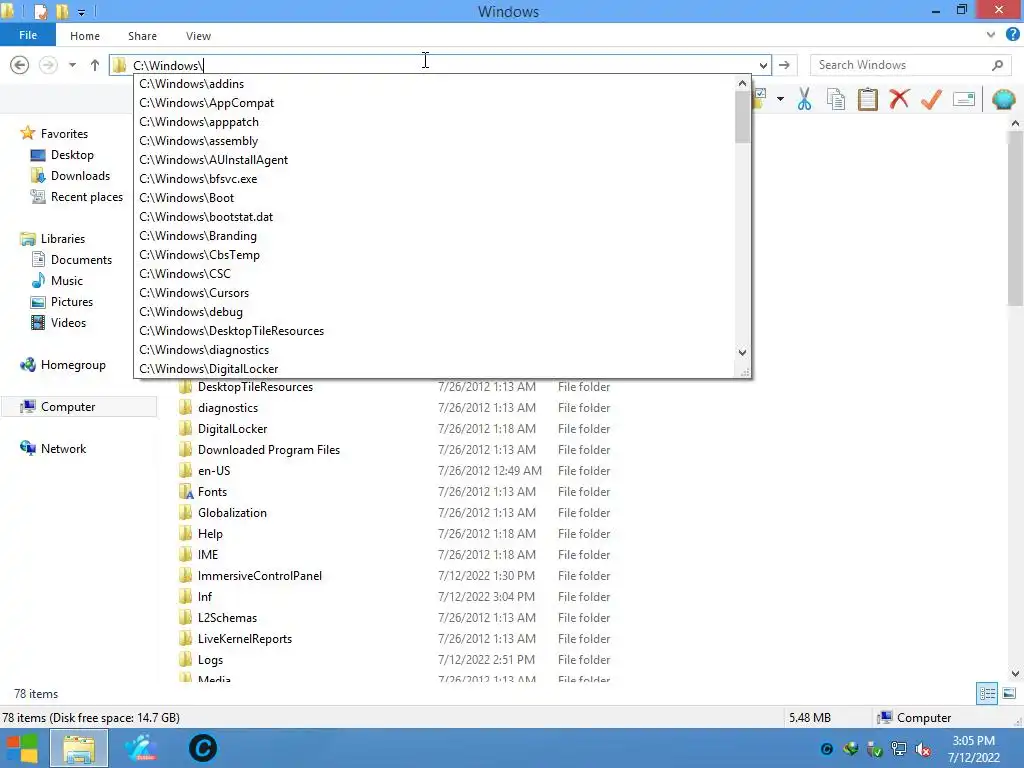The height and width of the screenshot is (768, 1024).
Task: Click the Cut scissors icon
Action: [804, 99]
